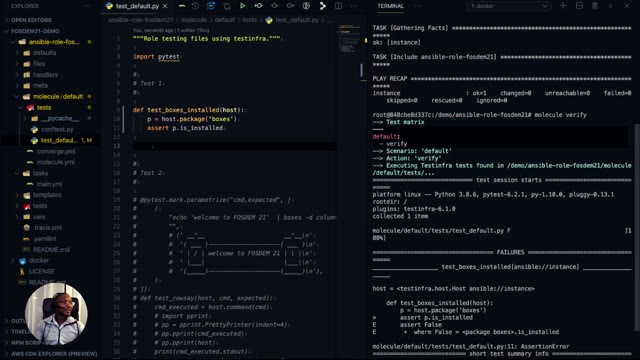Select the vars folder in explorer

[x=39, y=217]
